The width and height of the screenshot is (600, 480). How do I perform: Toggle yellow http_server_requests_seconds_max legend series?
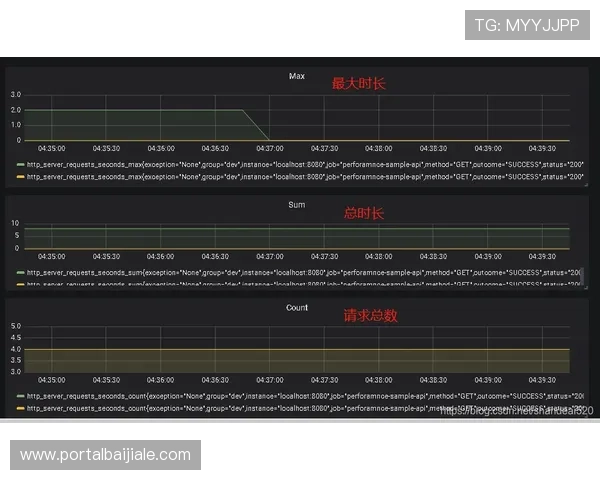point(305,177)
